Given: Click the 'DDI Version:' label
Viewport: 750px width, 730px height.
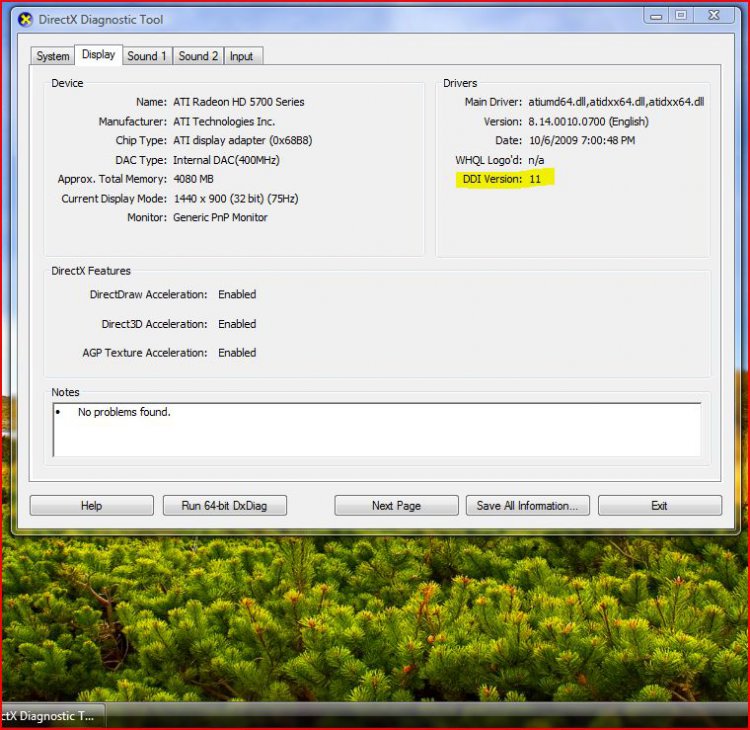Looking at the screenshot, I should (492, 179).
